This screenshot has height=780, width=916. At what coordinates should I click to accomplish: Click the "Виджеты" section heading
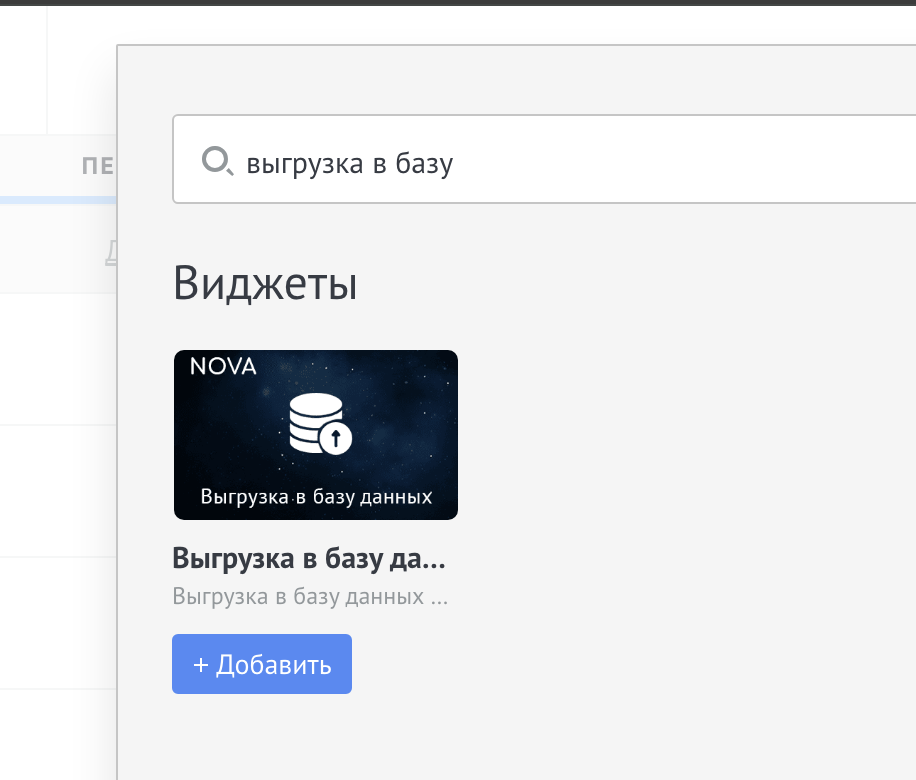(x=265, y=284)
